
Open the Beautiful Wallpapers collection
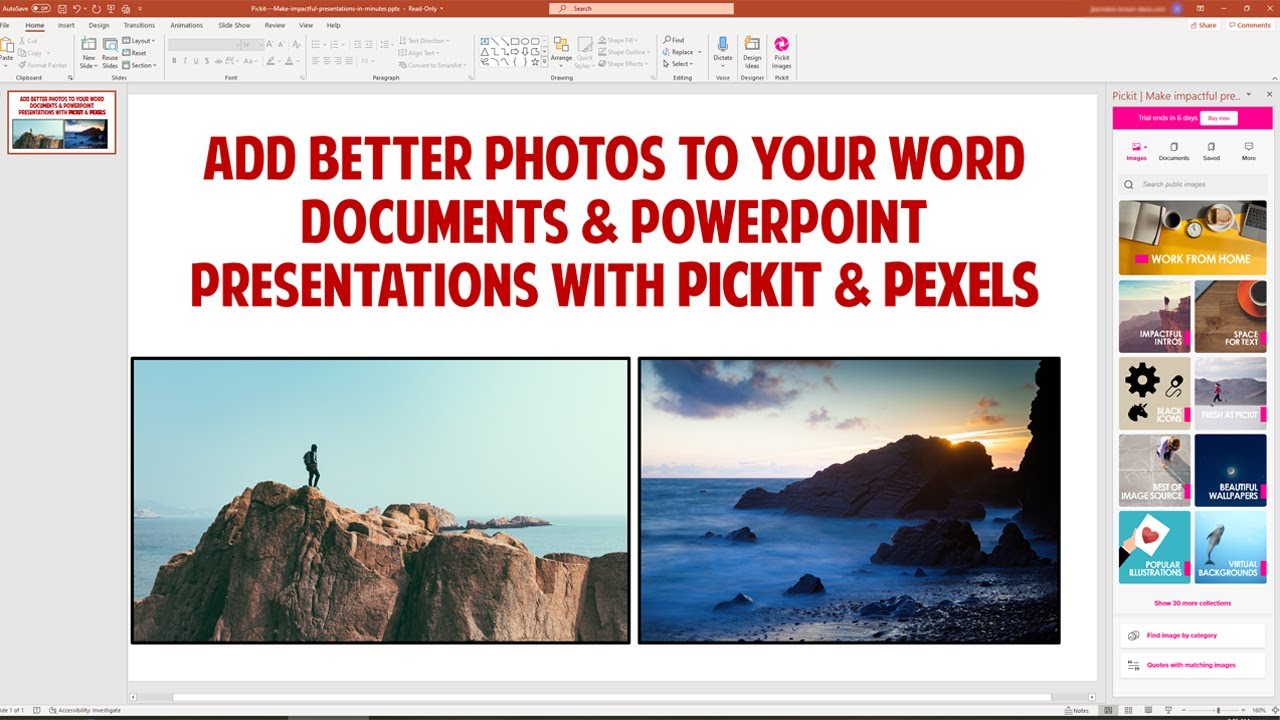click(x=1230, y=470)
